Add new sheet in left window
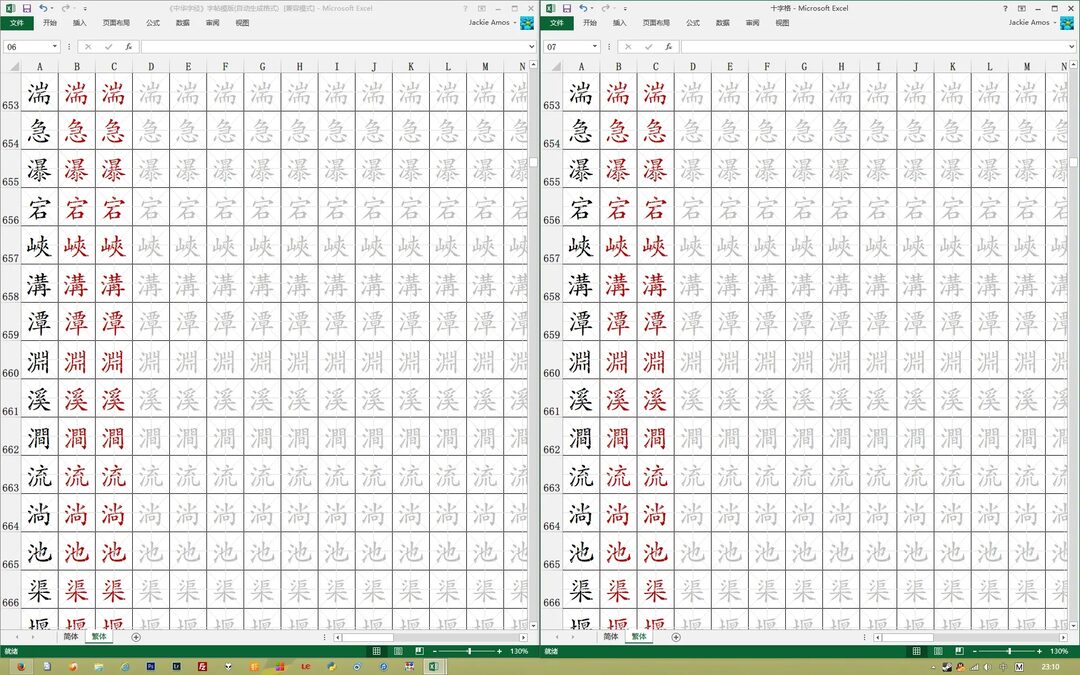1080x675 pixels. [x=136, y=637]
